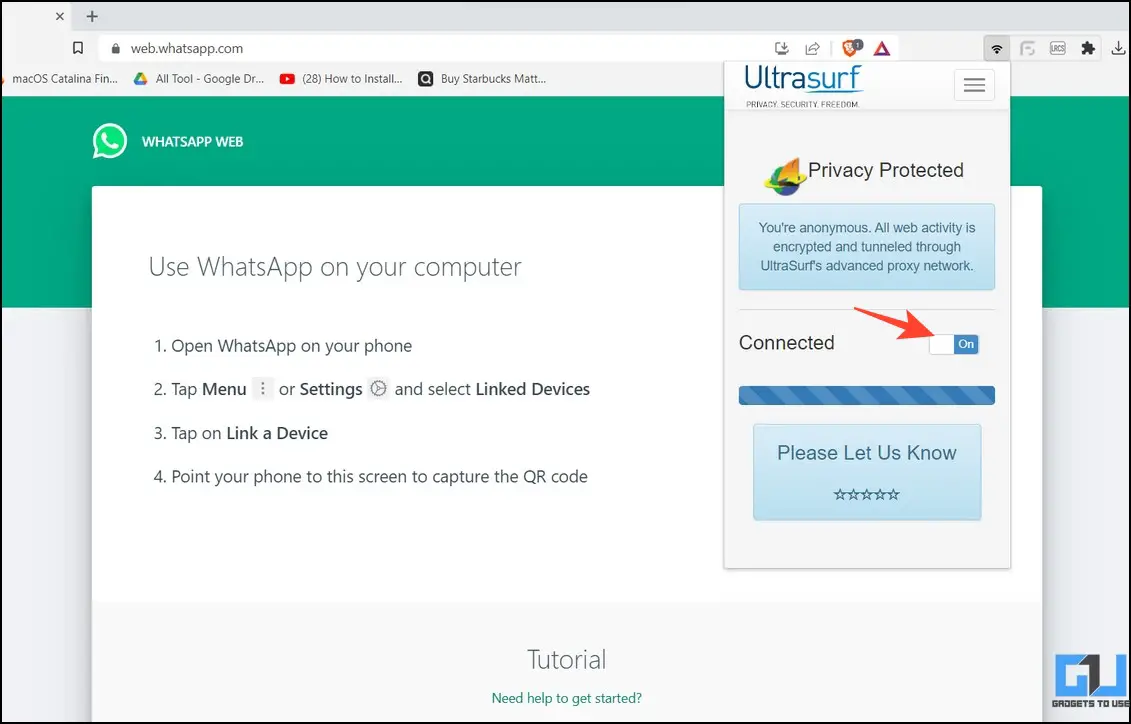Open the Ultrasurf hamburger menu
1131x724 pixels.
click(974, 85)
